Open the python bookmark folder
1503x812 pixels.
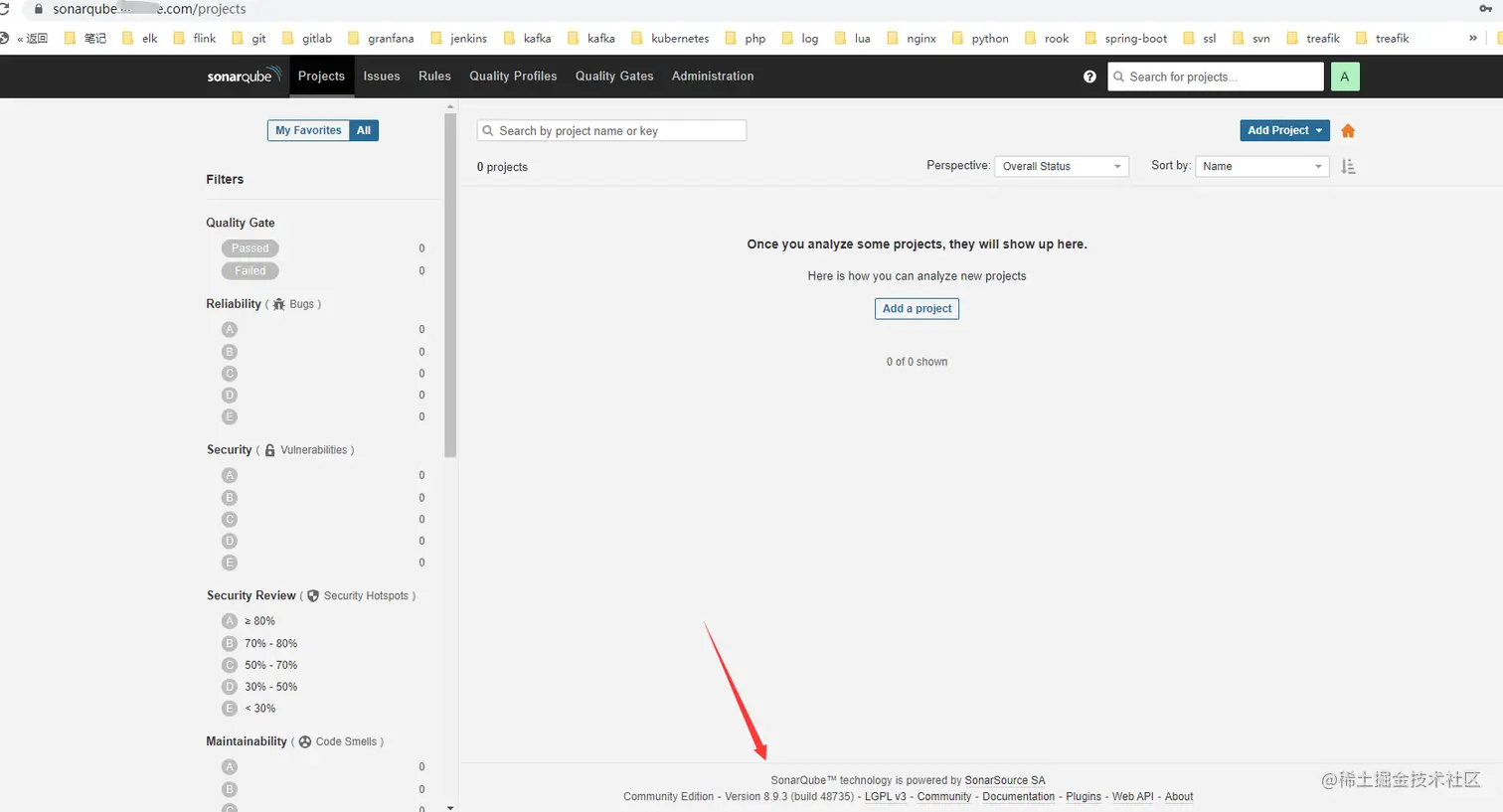(980, 38)
